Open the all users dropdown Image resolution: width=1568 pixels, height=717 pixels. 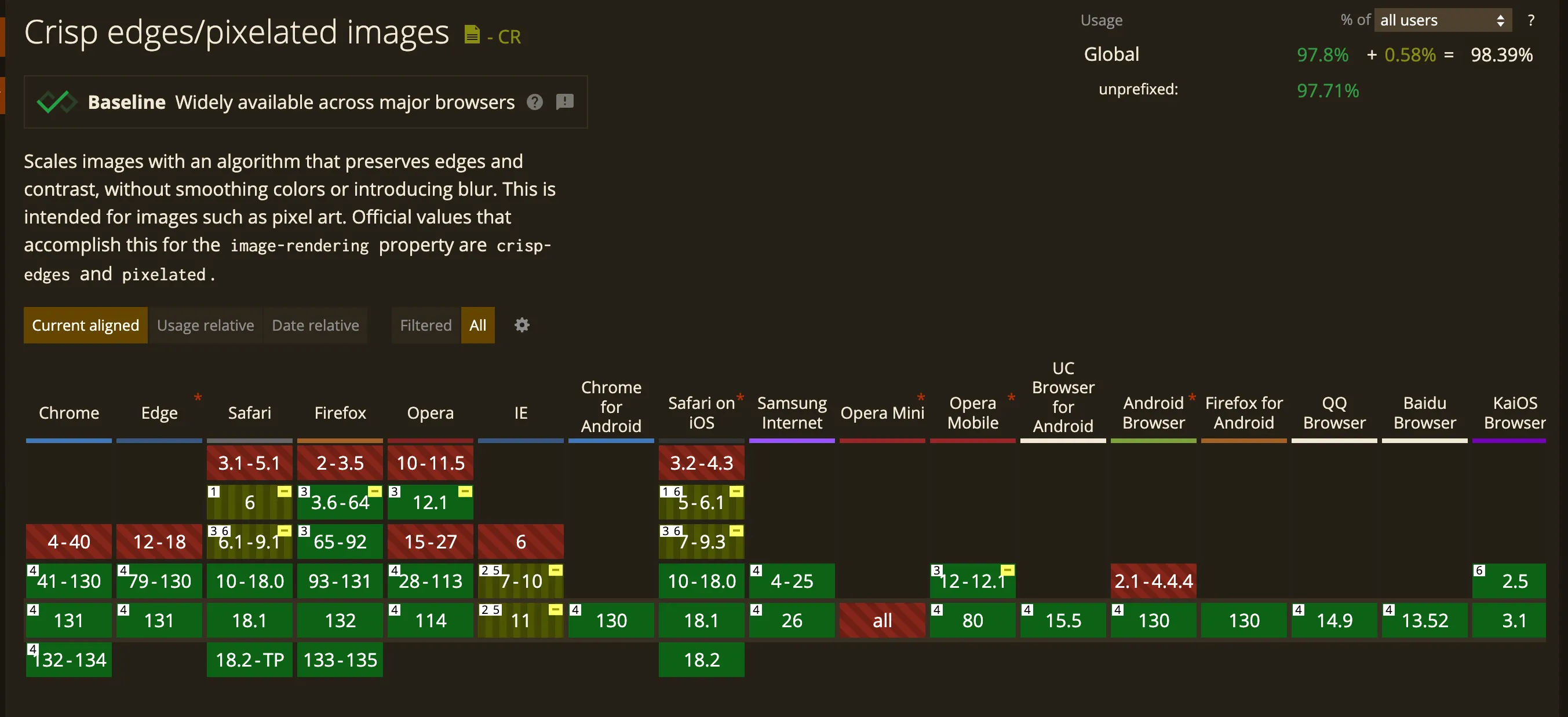1442,21
